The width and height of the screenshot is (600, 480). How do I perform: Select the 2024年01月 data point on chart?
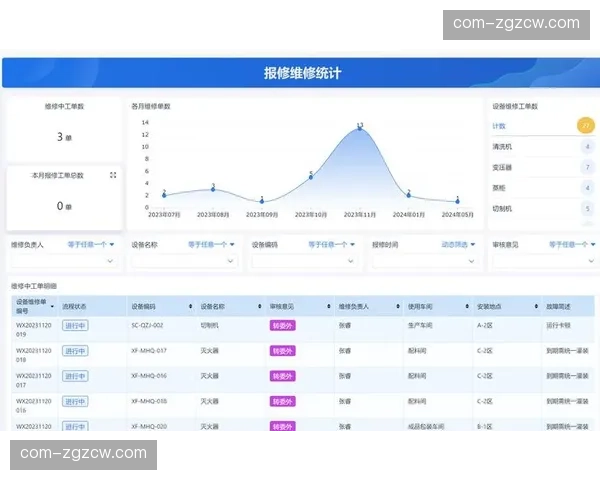click(409, 195)
